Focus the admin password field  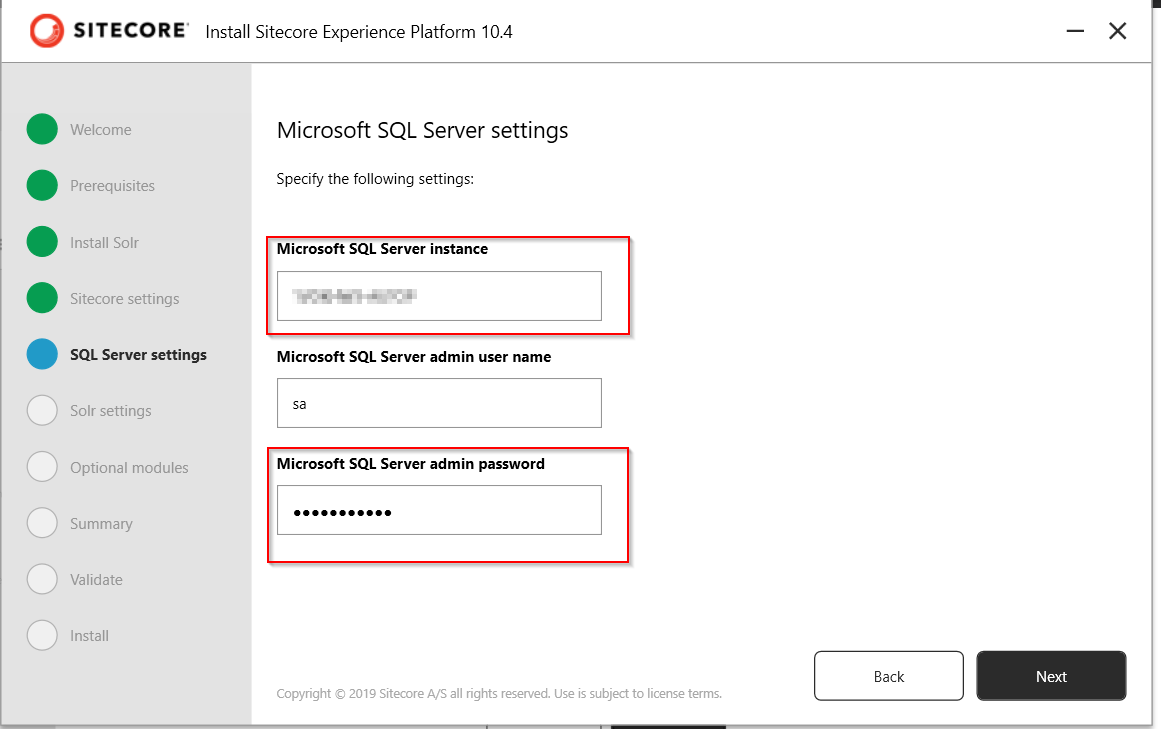[439, 510]
